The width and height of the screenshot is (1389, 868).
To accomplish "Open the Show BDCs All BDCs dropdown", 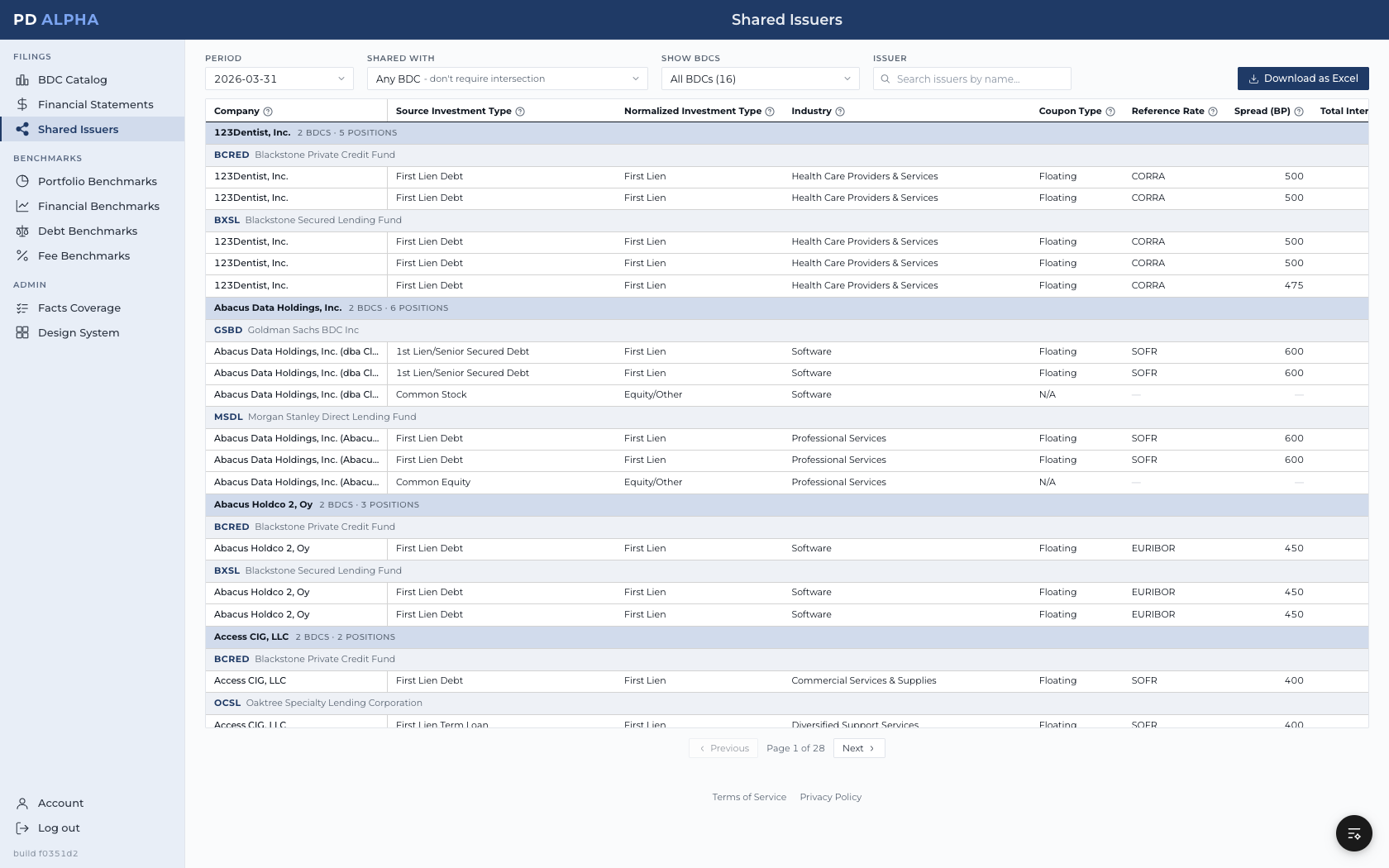I will (x=761, y=79).
